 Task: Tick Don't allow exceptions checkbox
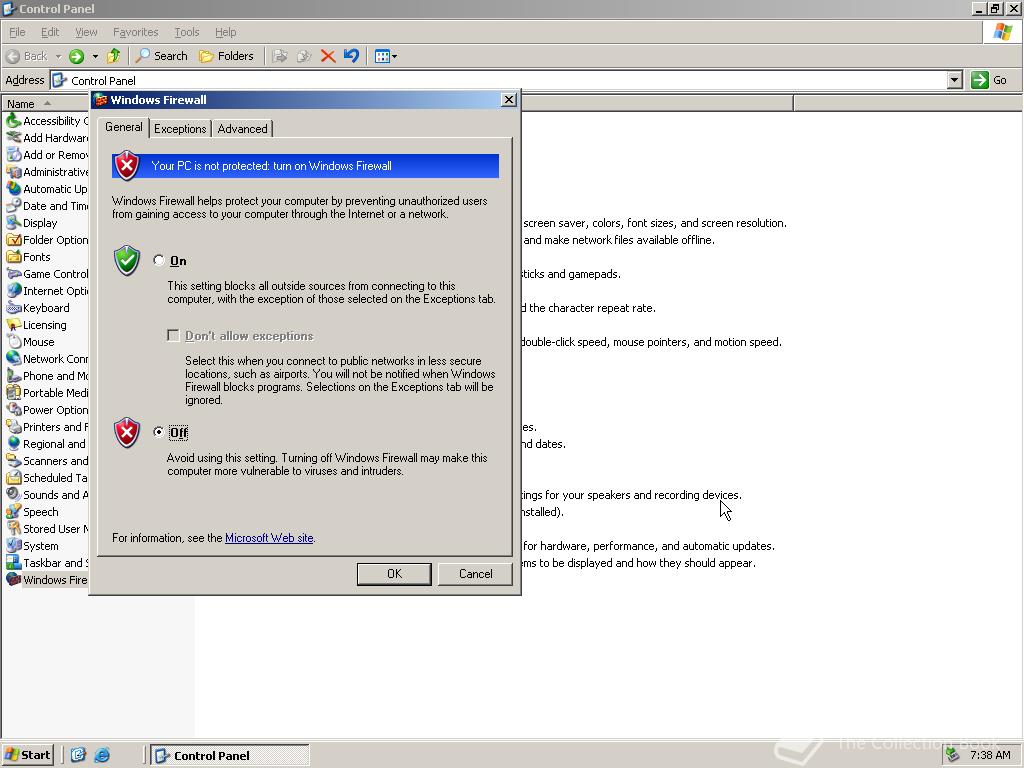coord(173,336)
